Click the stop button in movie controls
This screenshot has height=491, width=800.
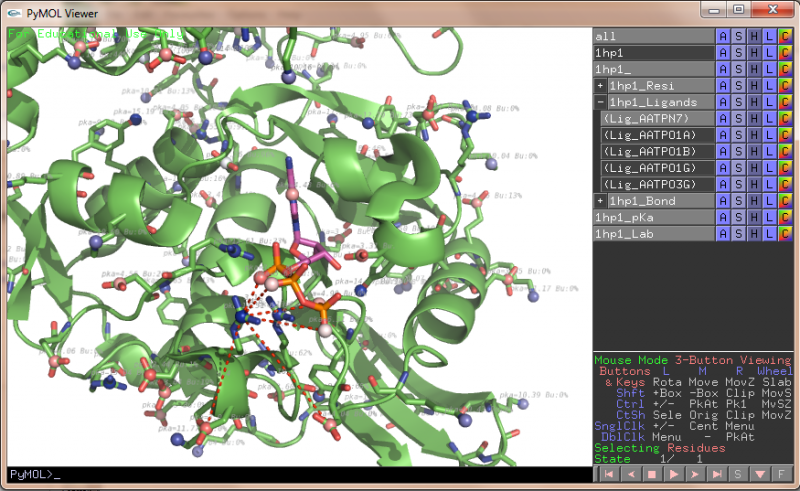pos(651,473)
